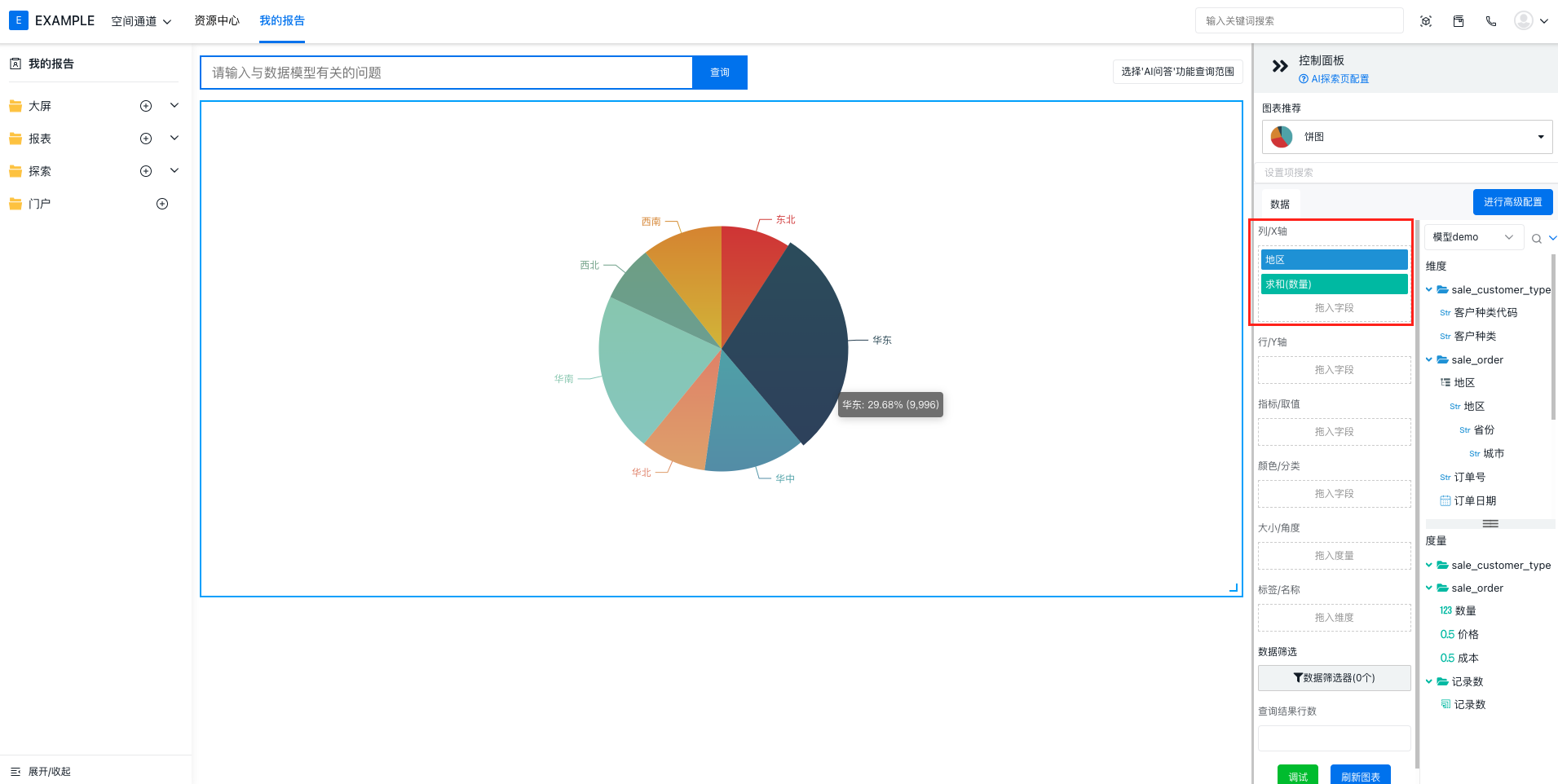Search fields with magnifier icon near 模型demo
This screenshot has width=1558, height=784.
1536,239
